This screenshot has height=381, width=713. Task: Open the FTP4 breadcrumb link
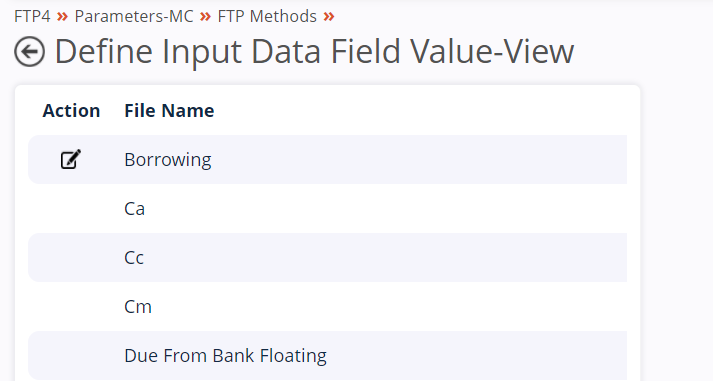coord(32,16)
